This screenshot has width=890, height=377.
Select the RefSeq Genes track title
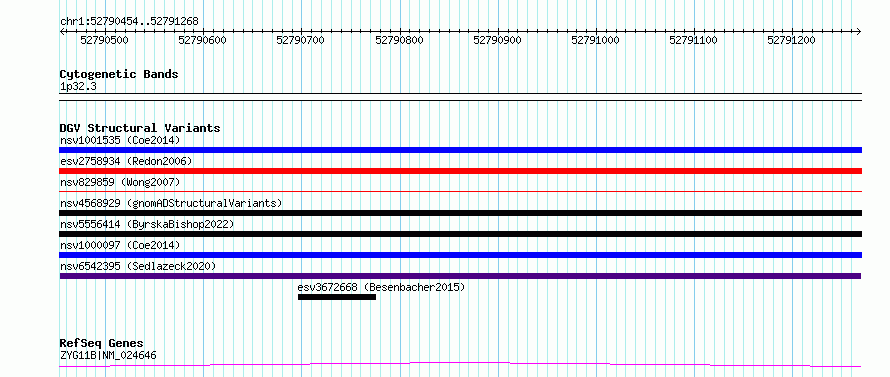click(x=102, y=344)
